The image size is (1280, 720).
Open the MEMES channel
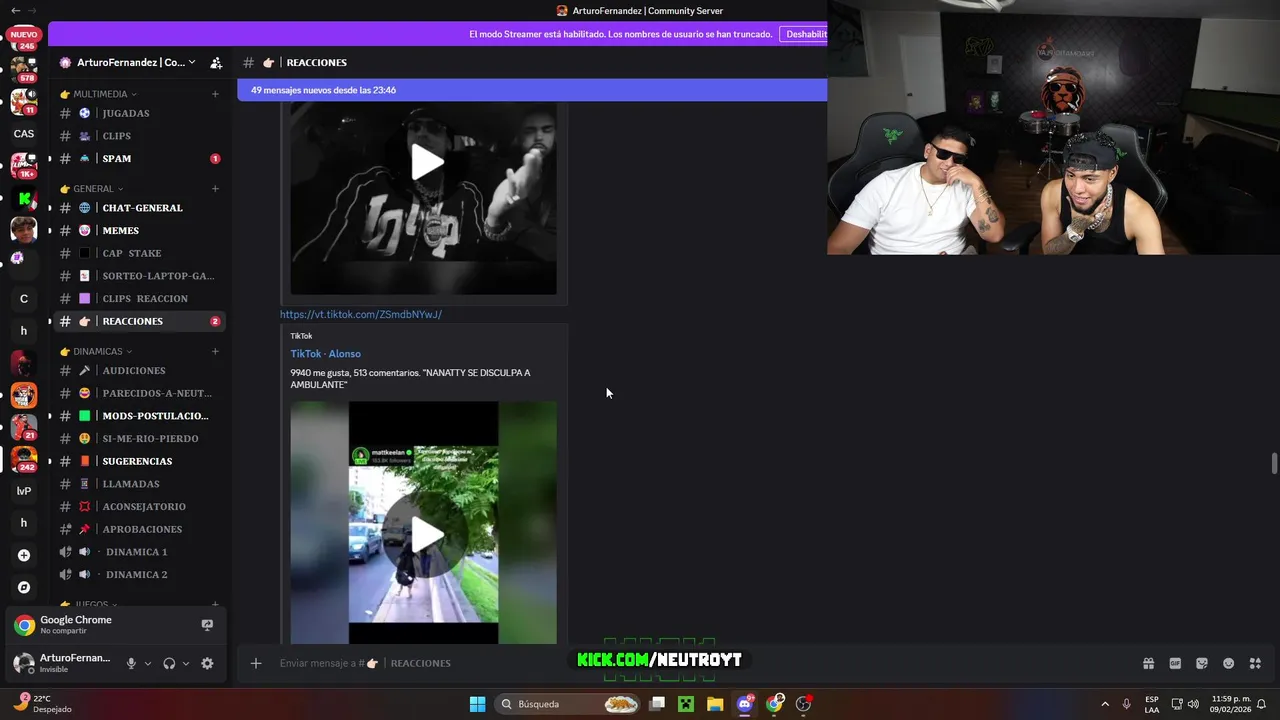[x=139, y=230]
